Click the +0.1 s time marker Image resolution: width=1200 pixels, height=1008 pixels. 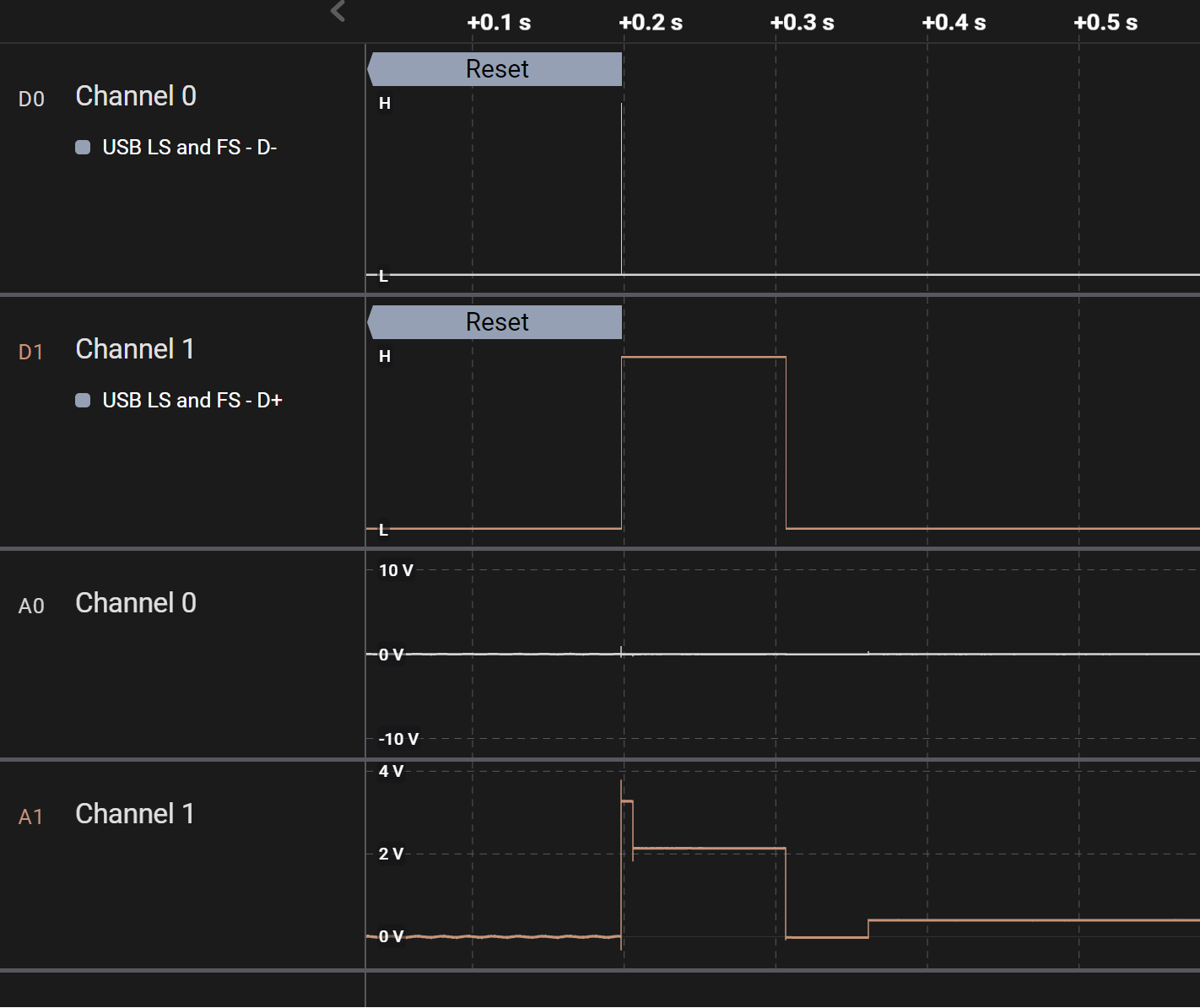499,23
